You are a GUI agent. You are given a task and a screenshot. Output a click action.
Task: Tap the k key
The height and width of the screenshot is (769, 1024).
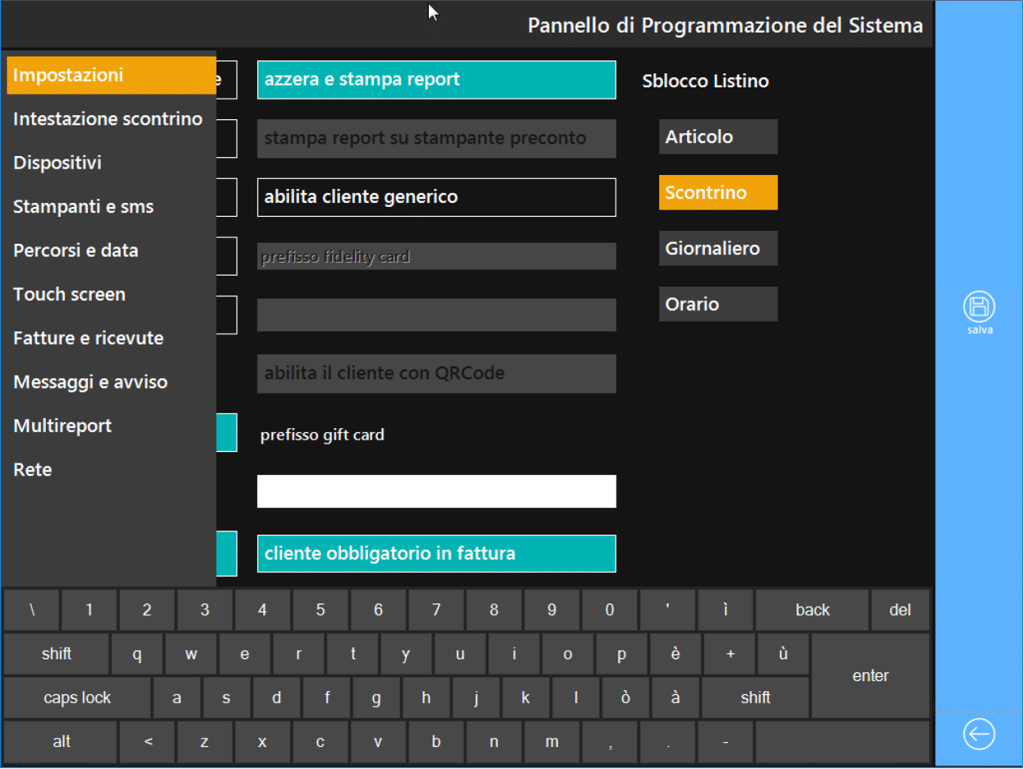pyautogui.click(x=525, y=698)
